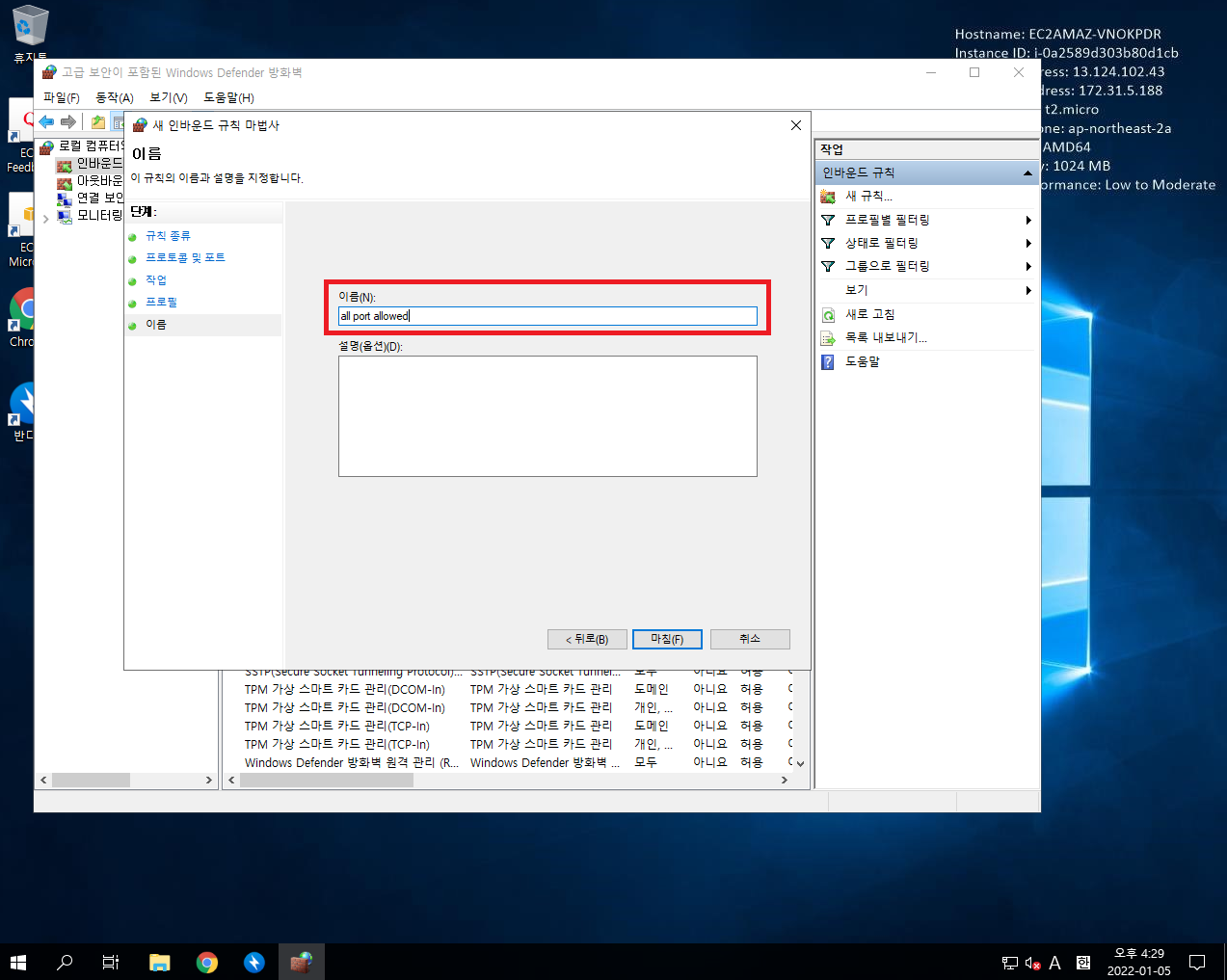Image resolution: width=1227 pixels, height=980 pixels.
Task: Click the 그룹으로 필터링 funnel icon
Action: [x=828, y=266]
